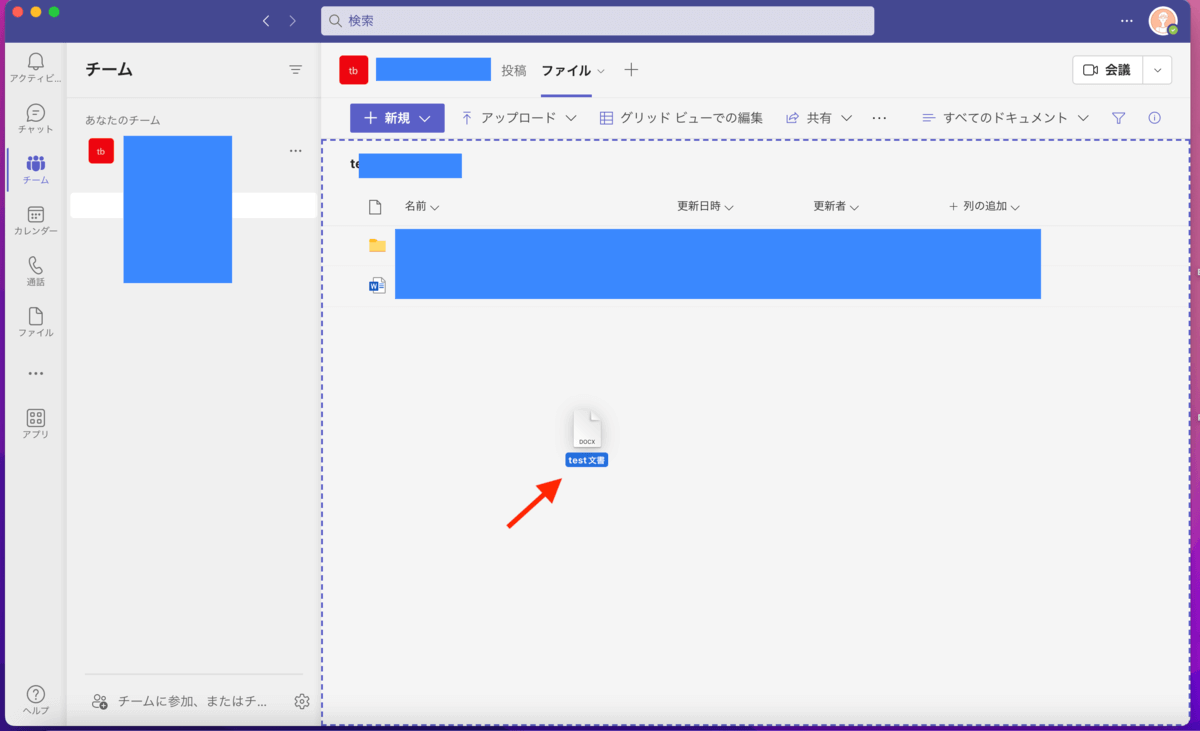Expand the dropdown arrow beside 会議
The image size is (1200, 731).
[x=1158, y=70]
